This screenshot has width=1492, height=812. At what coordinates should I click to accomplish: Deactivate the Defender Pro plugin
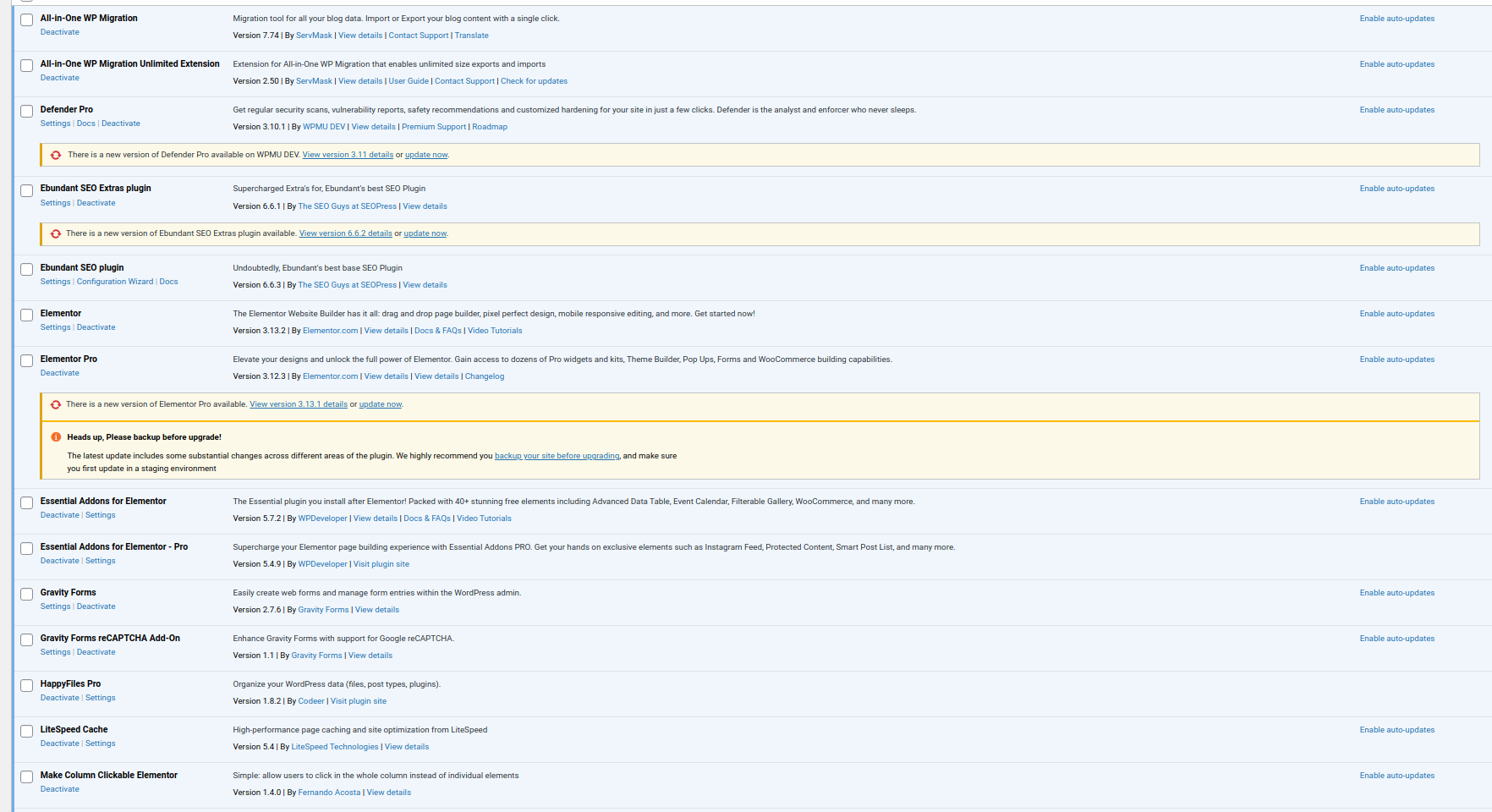click(x=121, y=123)
